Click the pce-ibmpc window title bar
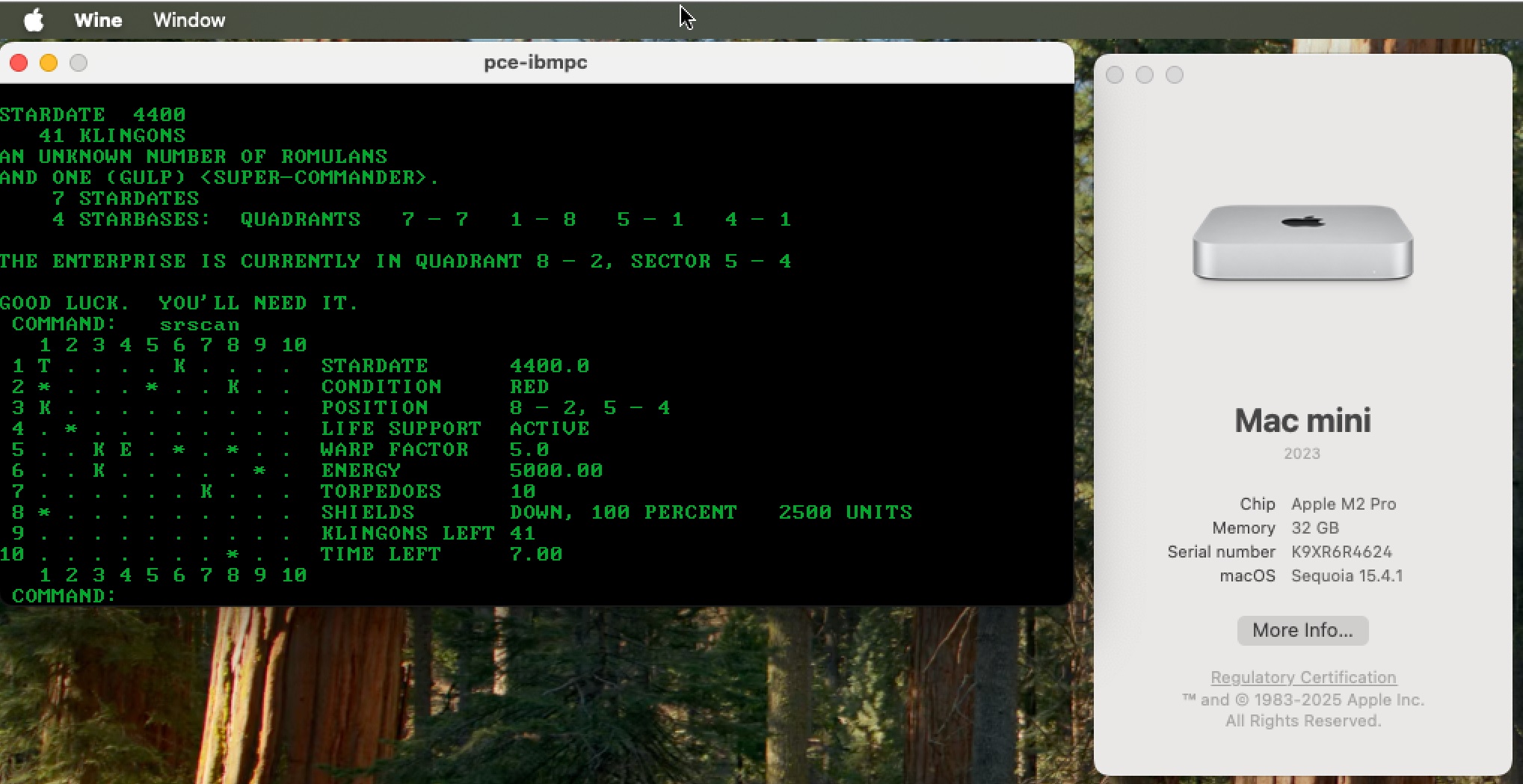The image size is (1523, 784). click(x=535, y=63)
